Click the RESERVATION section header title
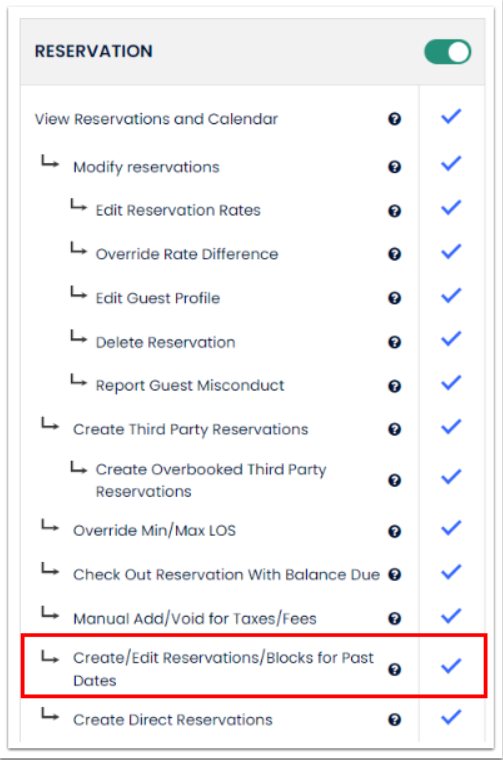The image size is (503, 760). (x=94, y=51)
